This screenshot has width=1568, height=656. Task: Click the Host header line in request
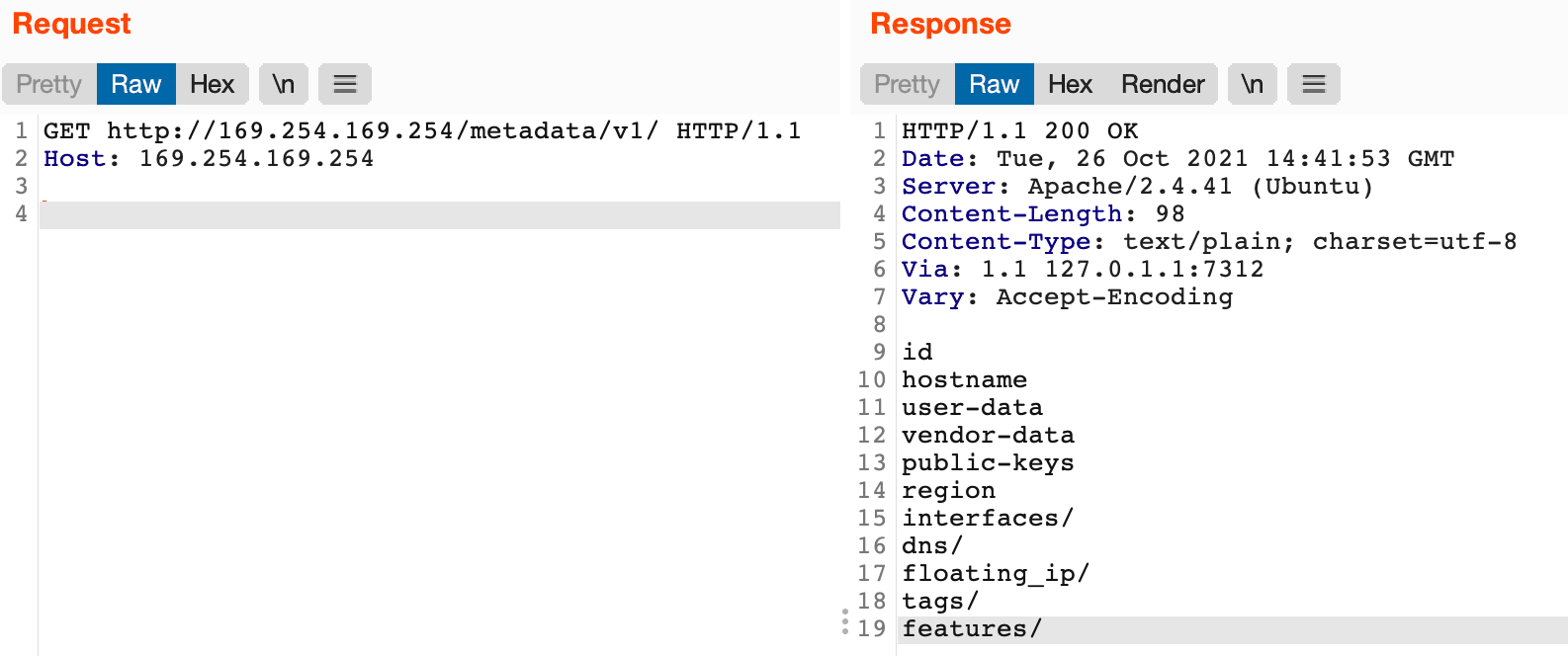click(209, 159)
